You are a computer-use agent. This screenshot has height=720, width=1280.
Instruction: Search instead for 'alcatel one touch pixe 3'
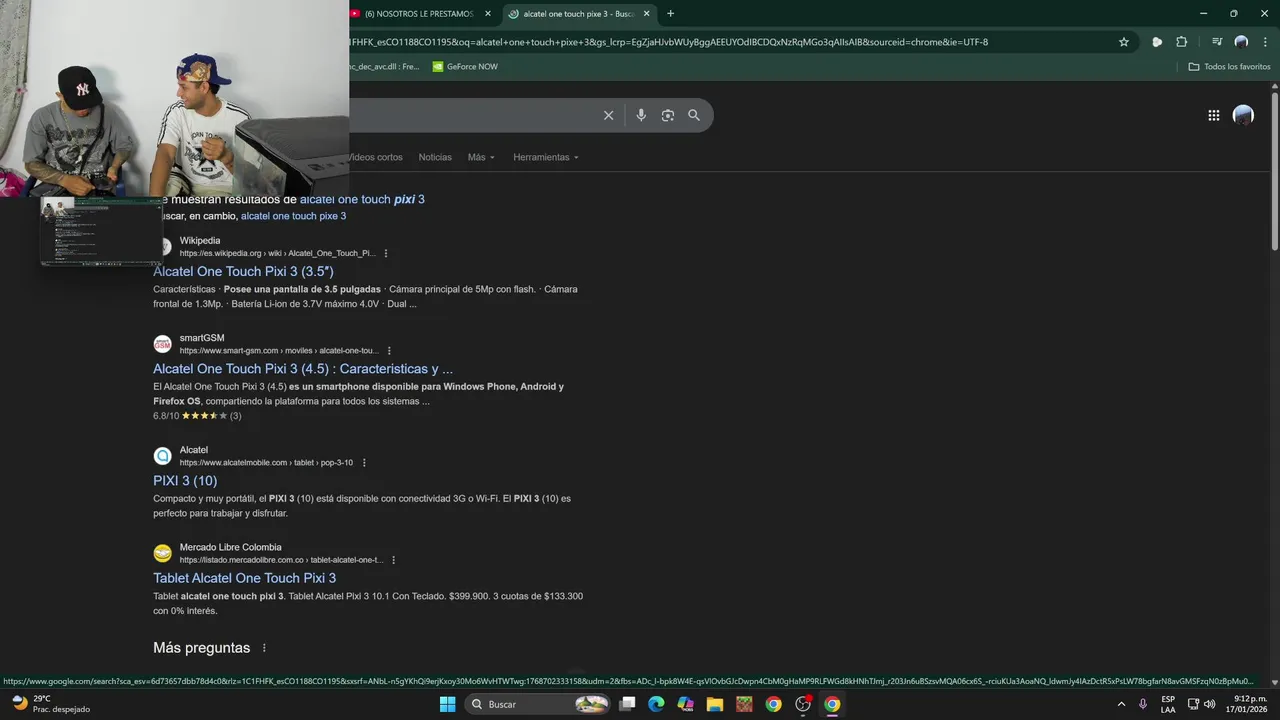pyautogui.click(x=293, y=216)
